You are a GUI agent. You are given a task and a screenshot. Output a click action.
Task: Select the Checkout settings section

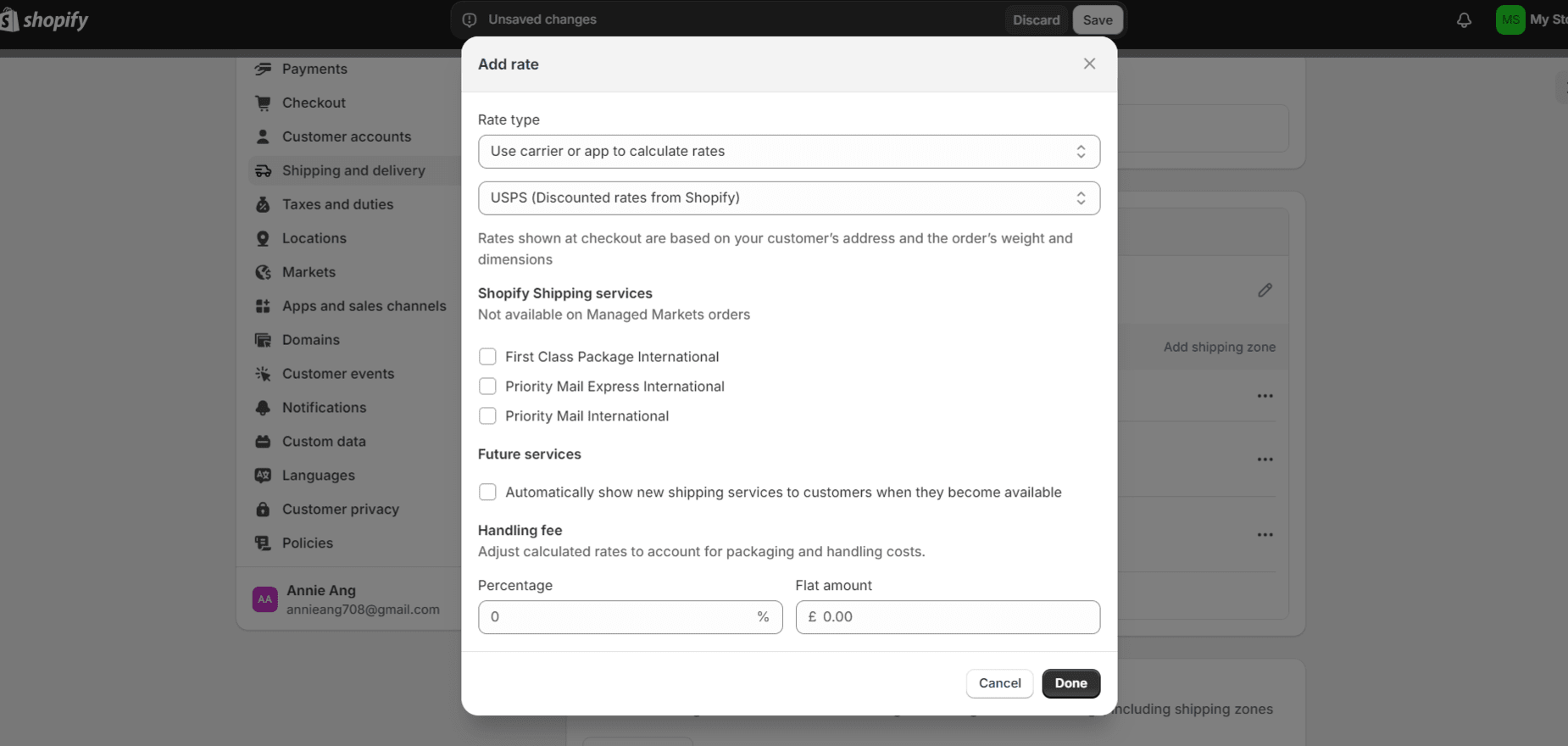point(314,103)
